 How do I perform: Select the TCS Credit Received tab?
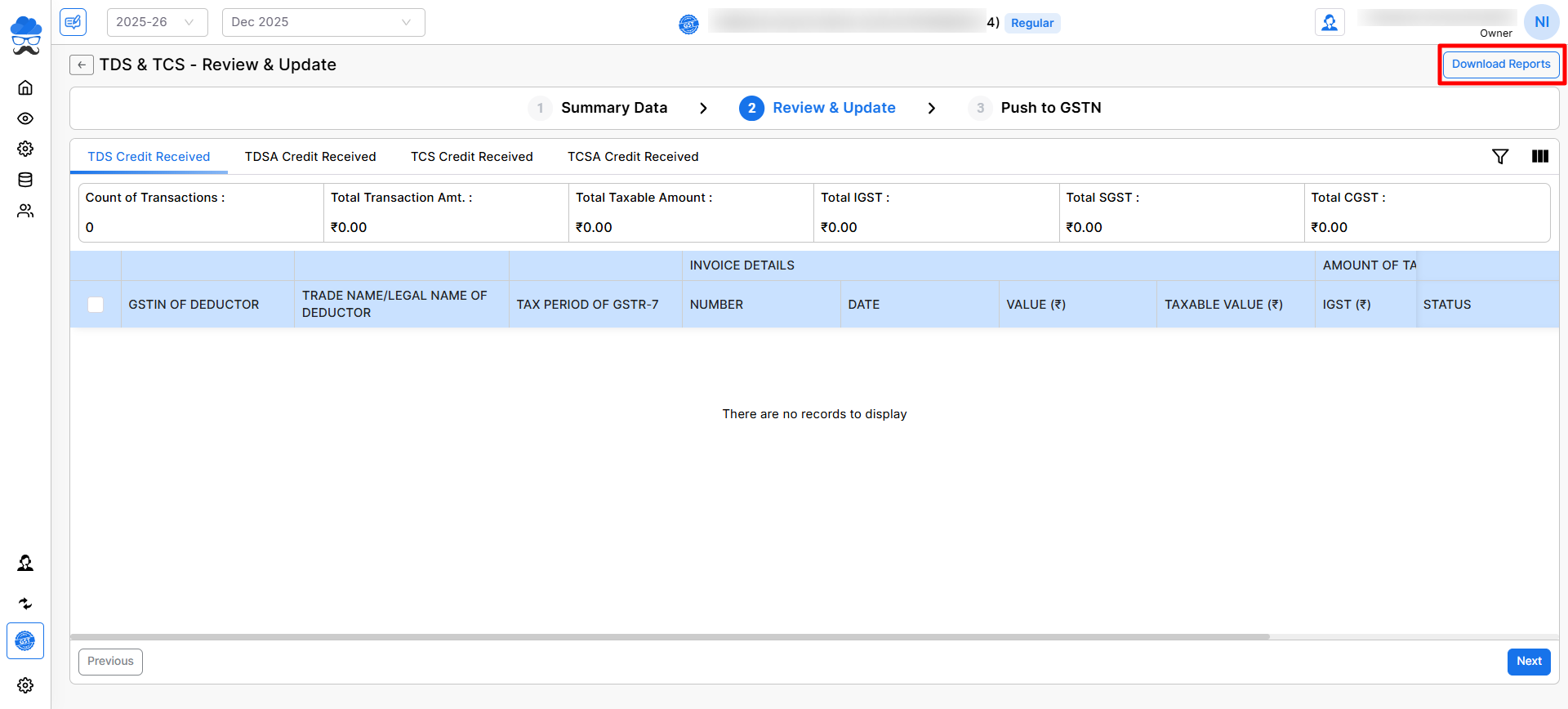[471, 157]
